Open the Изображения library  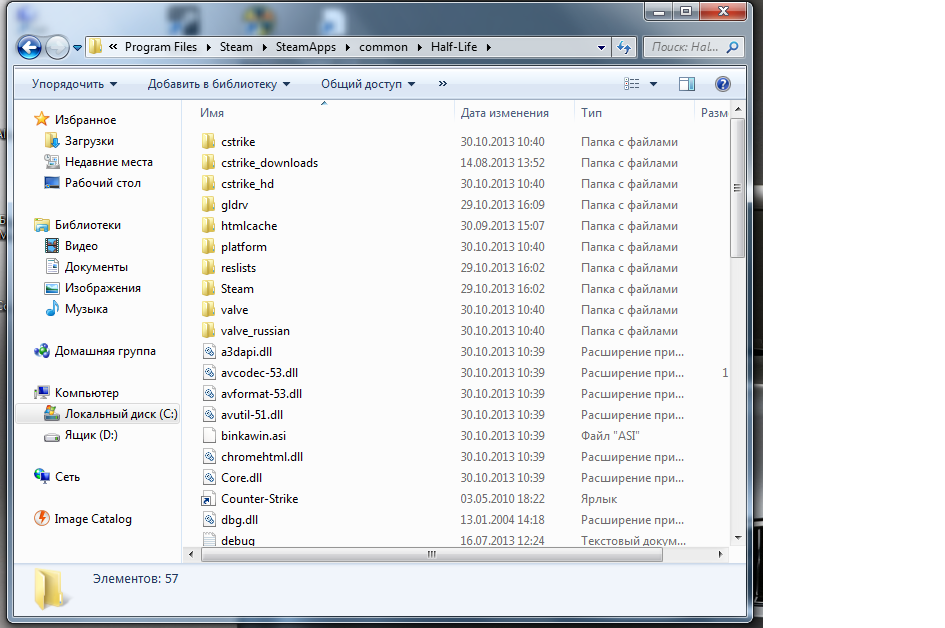[x=102, y=288]
